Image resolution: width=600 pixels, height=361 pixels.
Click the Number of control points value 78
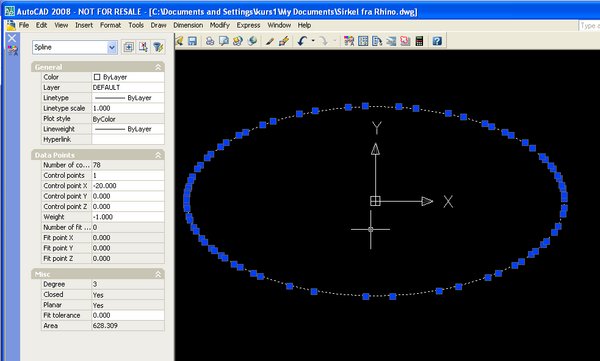[x=128, y=165]
